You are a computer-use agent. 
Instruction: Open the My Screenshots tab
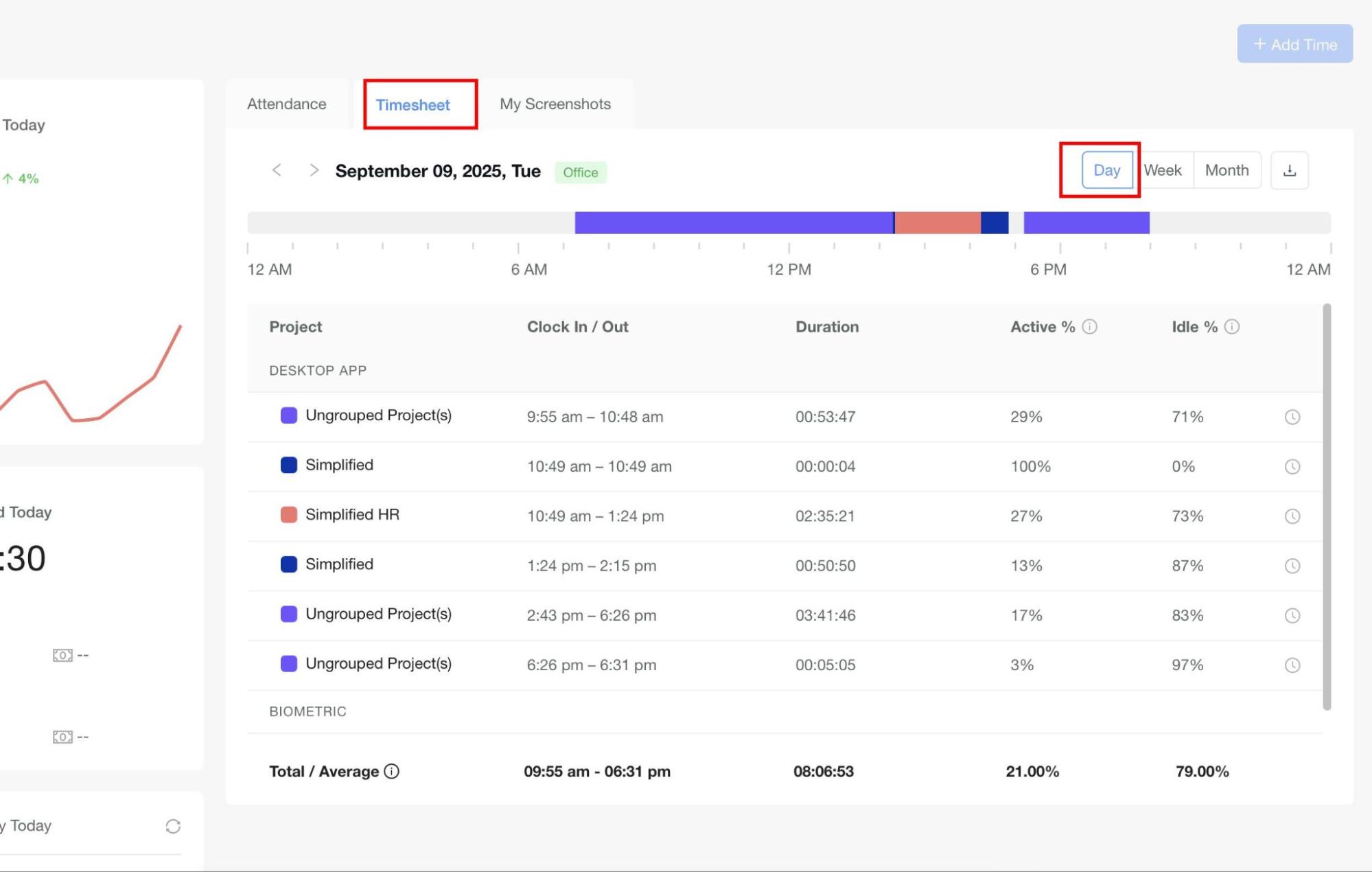point(555,104)
